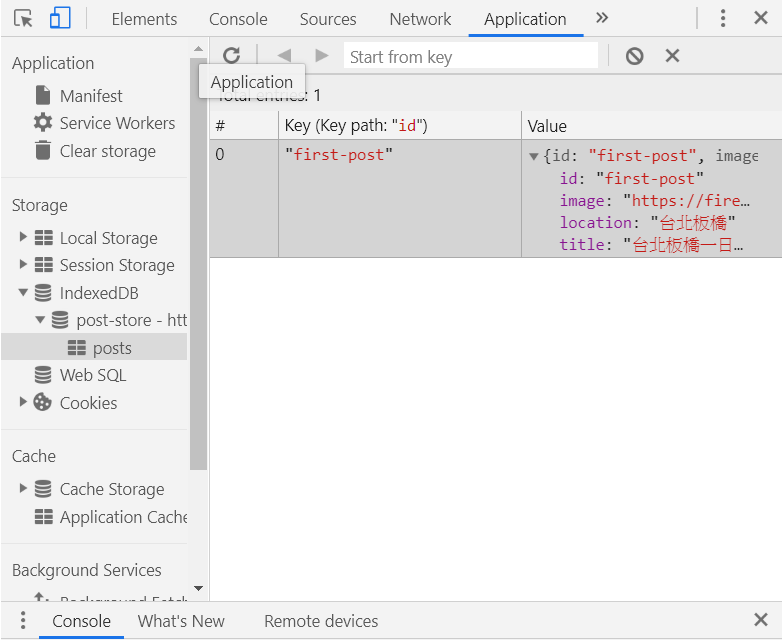Image resolution: width=782 pixels, height=640 pixels.
Task: Collapse the IndexedDB tree node
Action: (x=24, y=293)
